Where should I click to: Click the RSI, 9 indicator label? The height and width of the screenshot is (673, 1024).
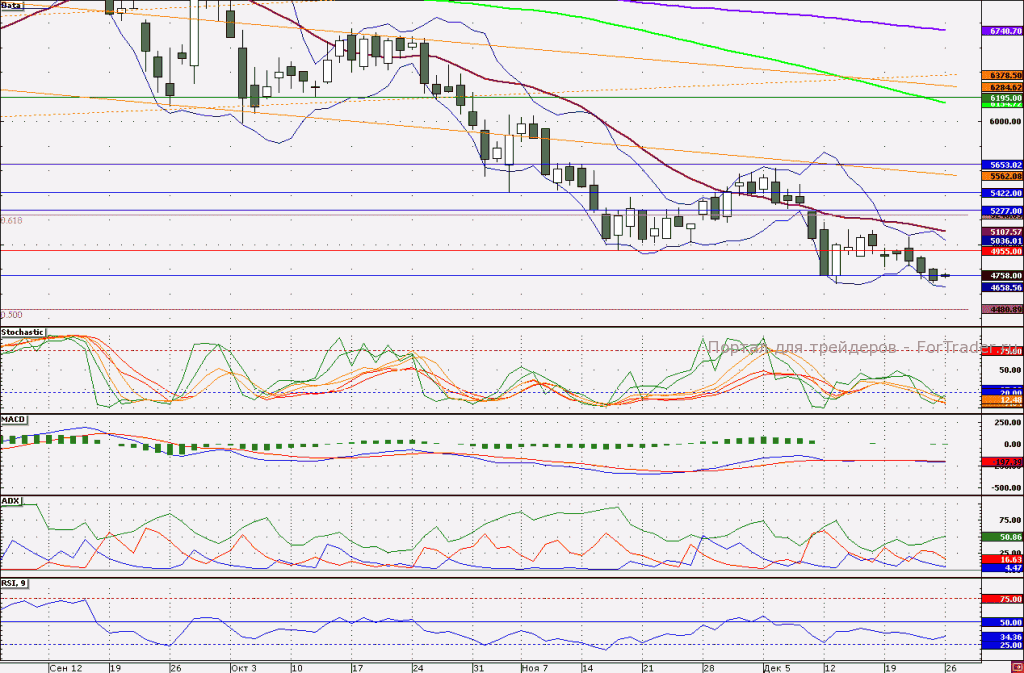click(x=14, y=583)
